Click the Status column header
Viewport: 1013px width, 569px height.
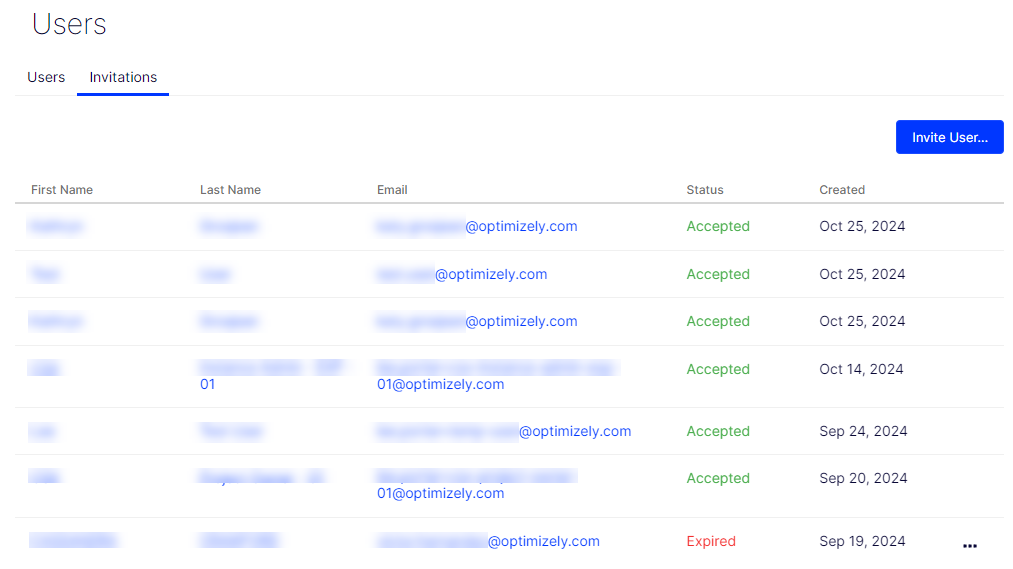705,190
